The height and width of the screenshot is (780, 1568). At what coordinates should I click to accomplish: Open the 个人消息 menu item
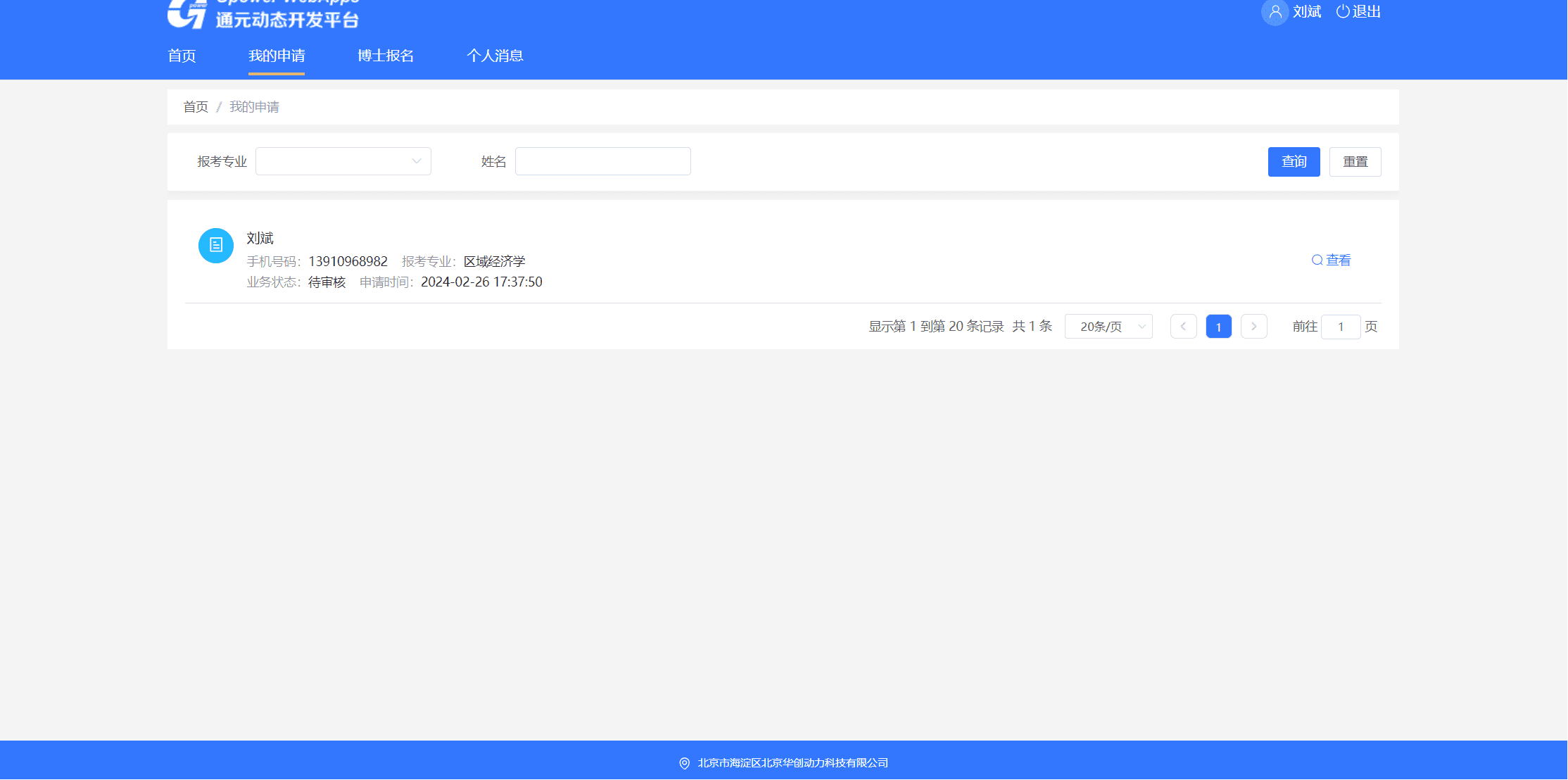coord(495,56)
